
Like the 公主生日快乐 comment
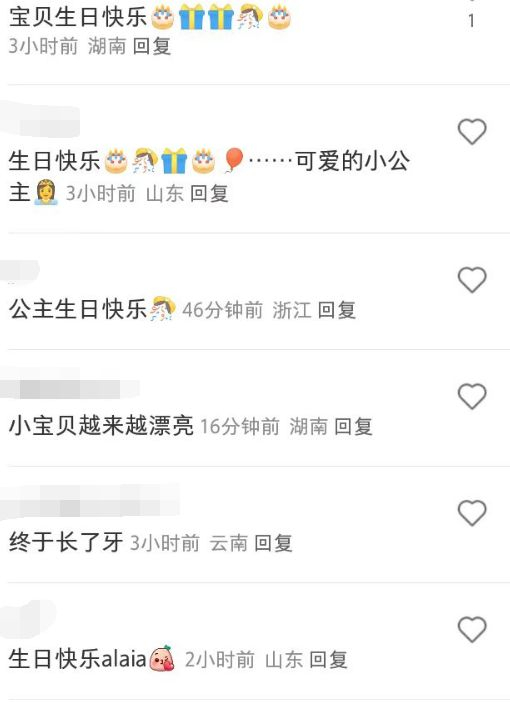tap(472, 280)
